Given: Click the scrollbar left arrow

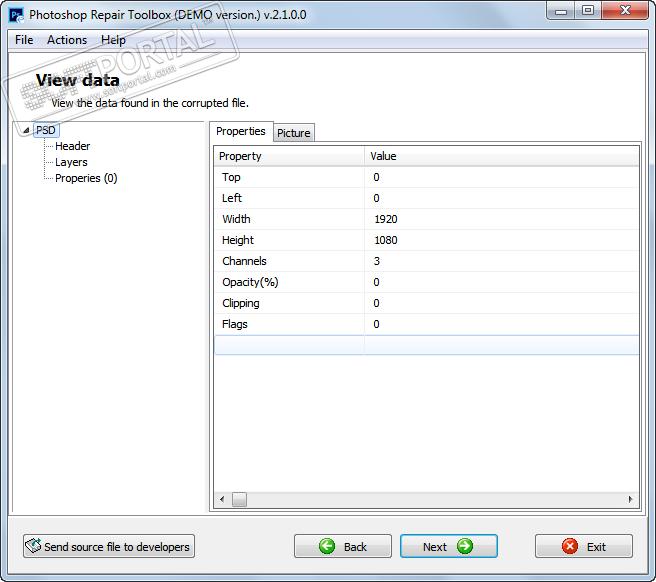Looking at the screenshot, I should point(222,499).
